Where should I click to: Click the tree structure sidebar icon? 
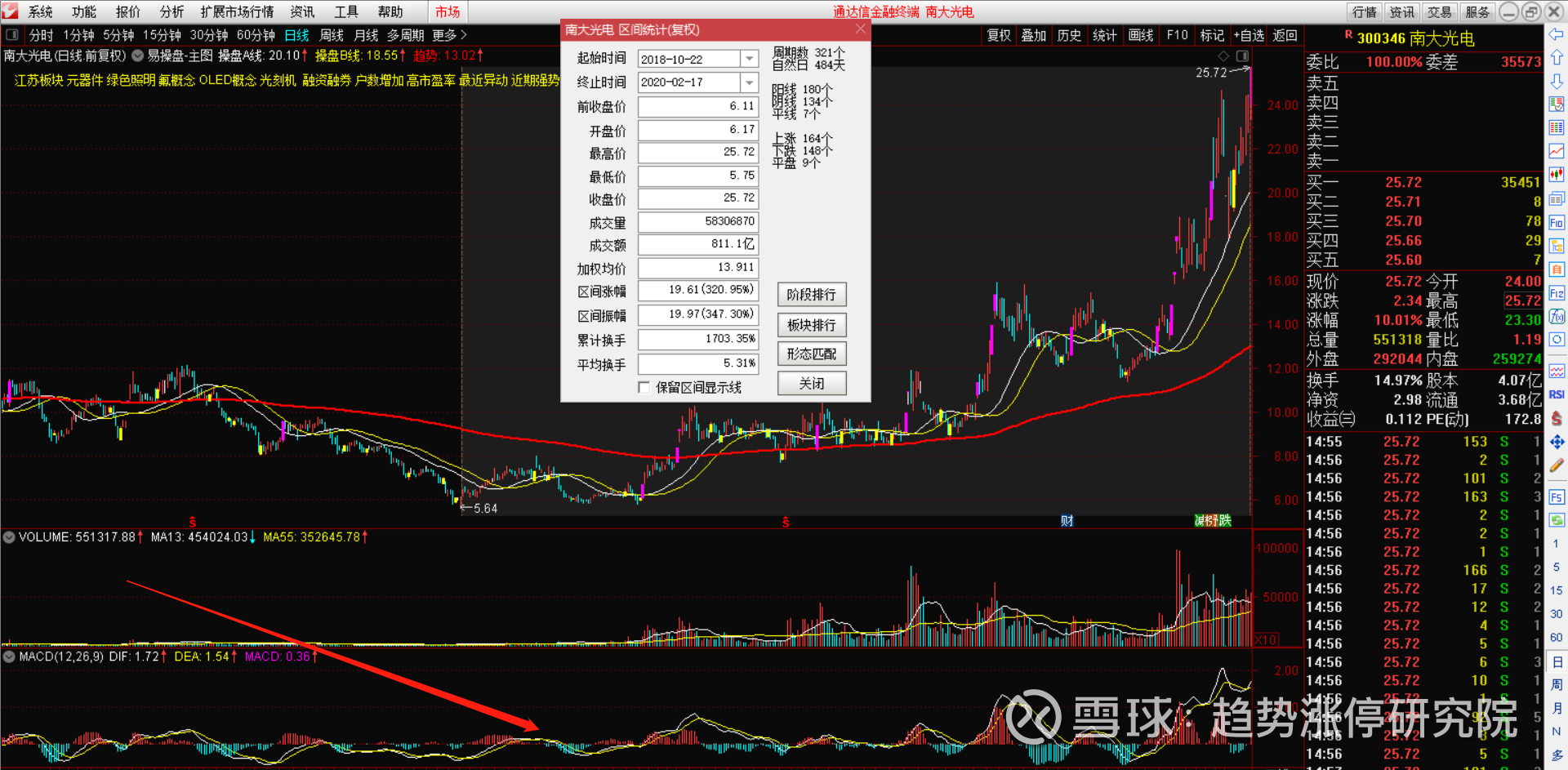click(x=1557, y=246)
